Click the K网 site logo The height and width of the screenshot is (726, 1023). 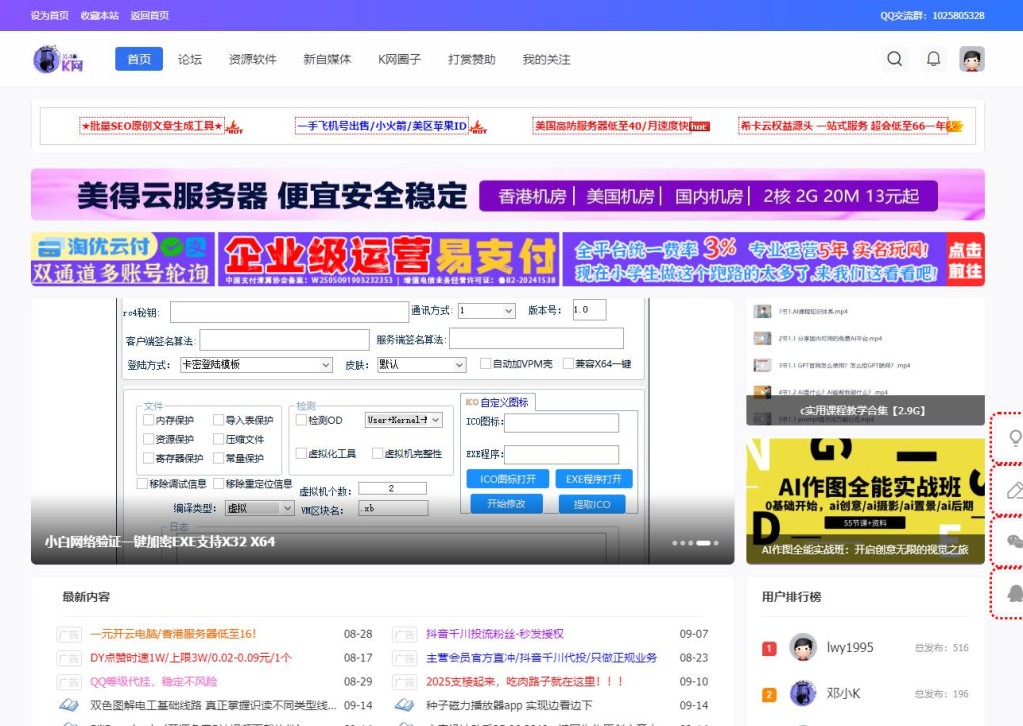point(58,59)
